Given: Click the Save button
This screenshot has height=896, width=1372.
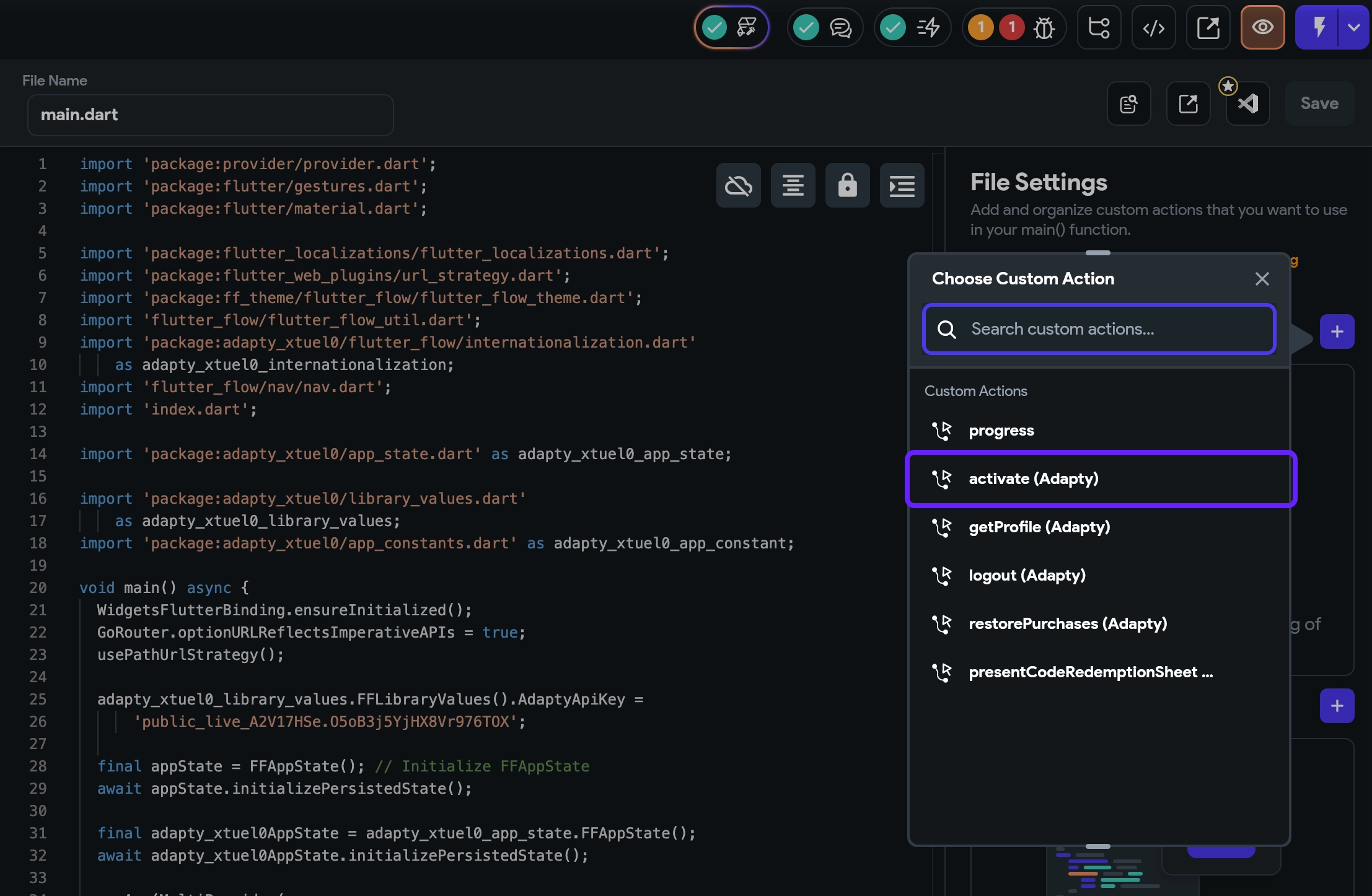Looking at the screenshot, I should pos(1319,103).
